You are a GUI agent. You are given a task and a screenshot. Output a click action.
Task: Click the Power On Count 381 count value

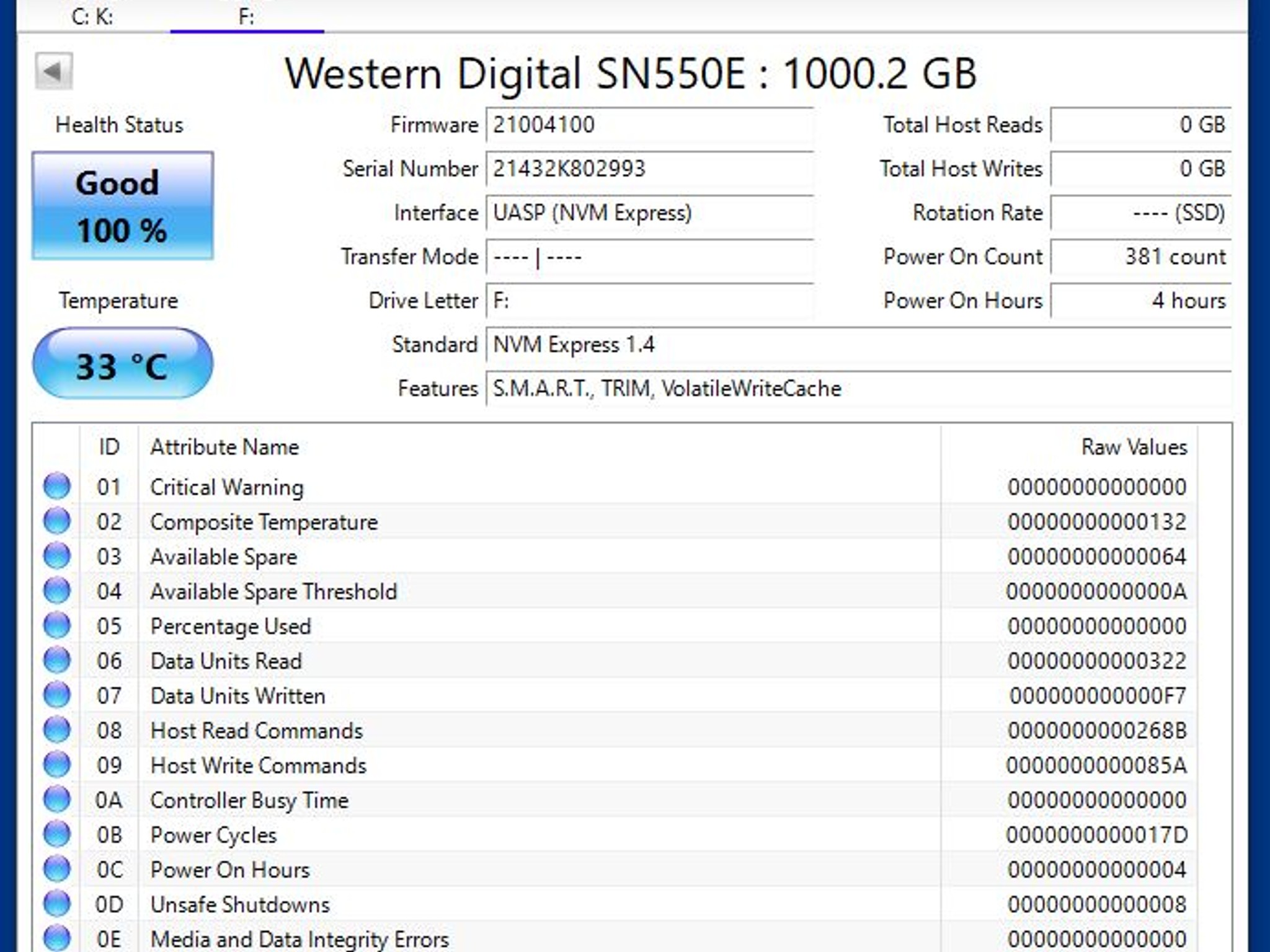(1141, 257)
